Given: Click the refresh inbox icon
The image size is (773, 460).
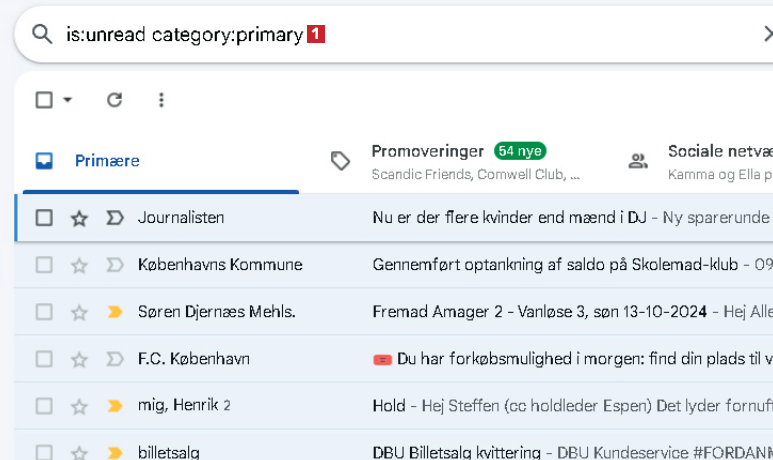Looking at the screenshot, I should 114,100.
